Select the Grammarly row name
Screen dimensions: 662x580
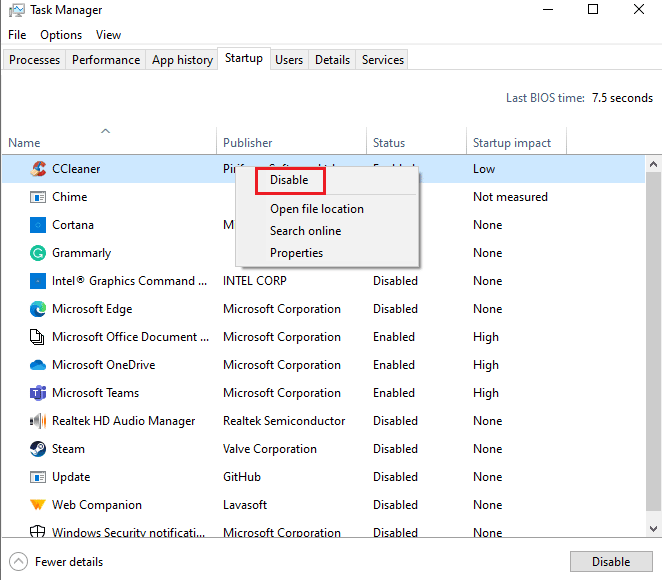coord(81,253)
